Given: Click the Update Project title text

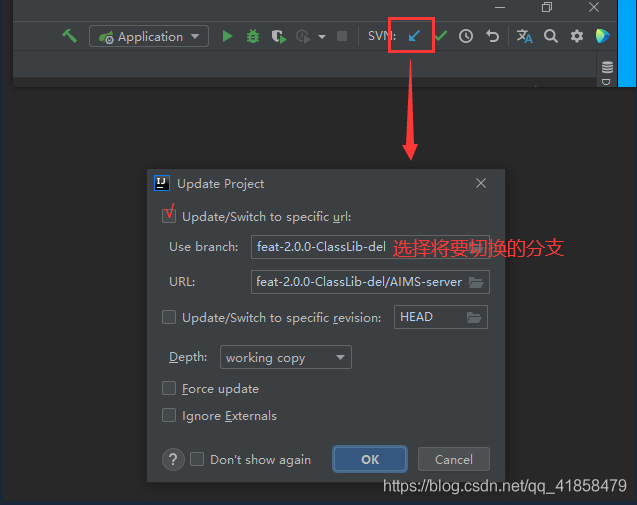Looking at the screenshot, I should point(221,184).
